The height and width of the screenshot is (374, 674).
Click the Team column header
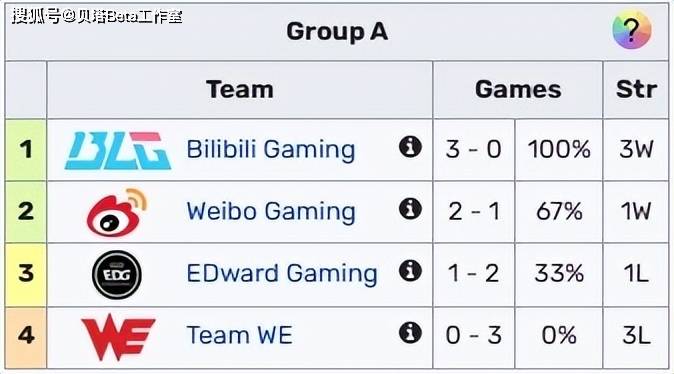coord(239,89)
